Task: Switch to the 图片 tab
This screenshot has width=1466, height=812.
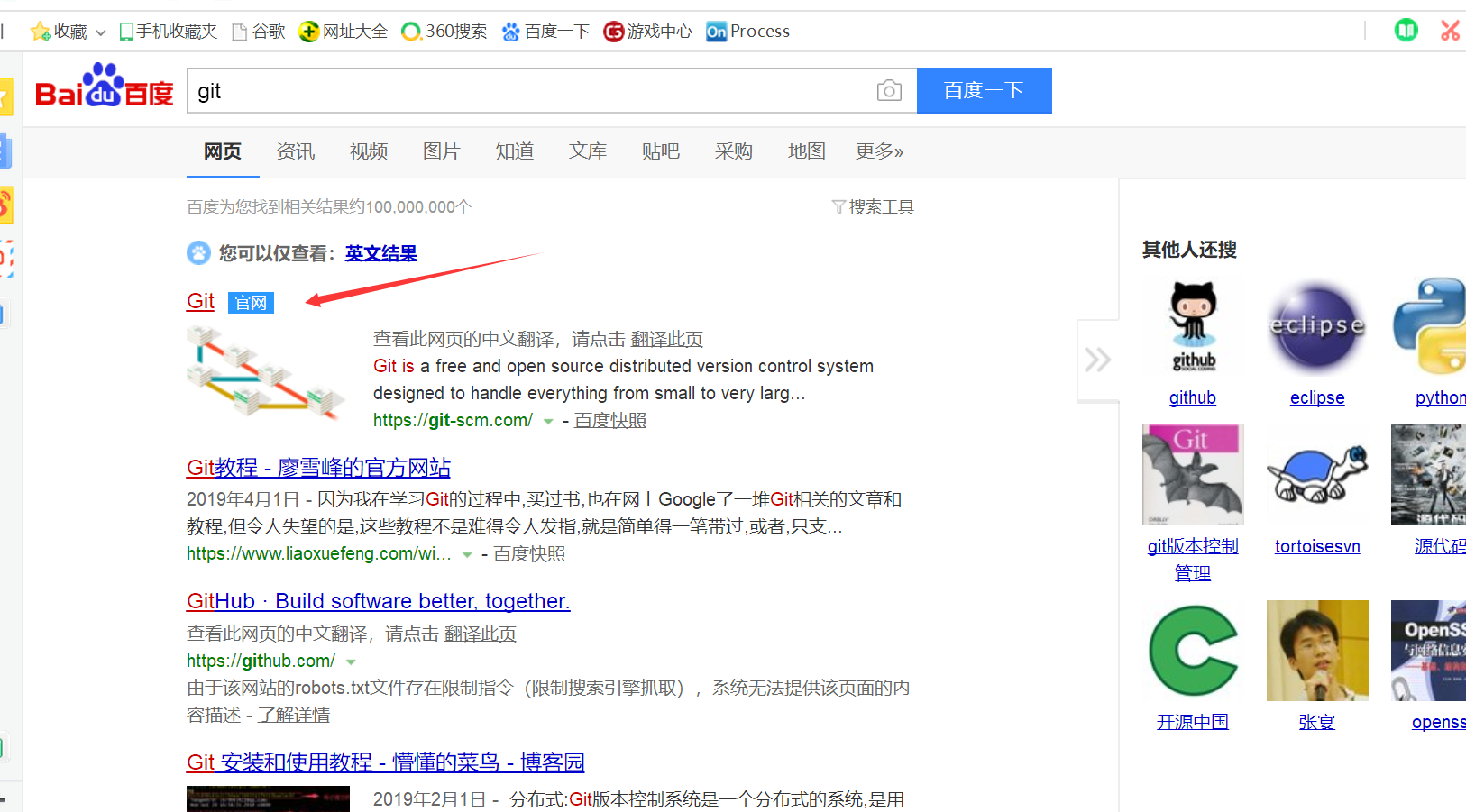Action: coord(442,151)
